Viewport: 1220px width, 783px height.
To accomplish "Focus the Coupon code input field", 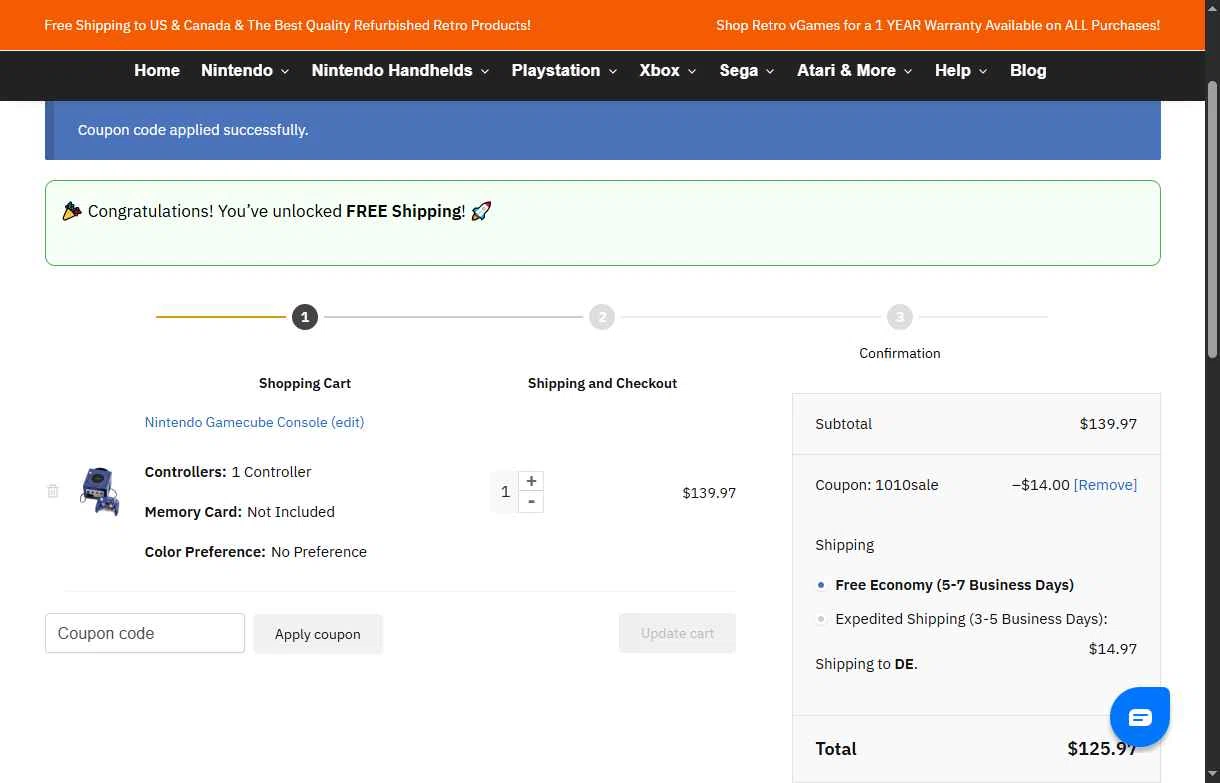I will [x=145, y=633].
